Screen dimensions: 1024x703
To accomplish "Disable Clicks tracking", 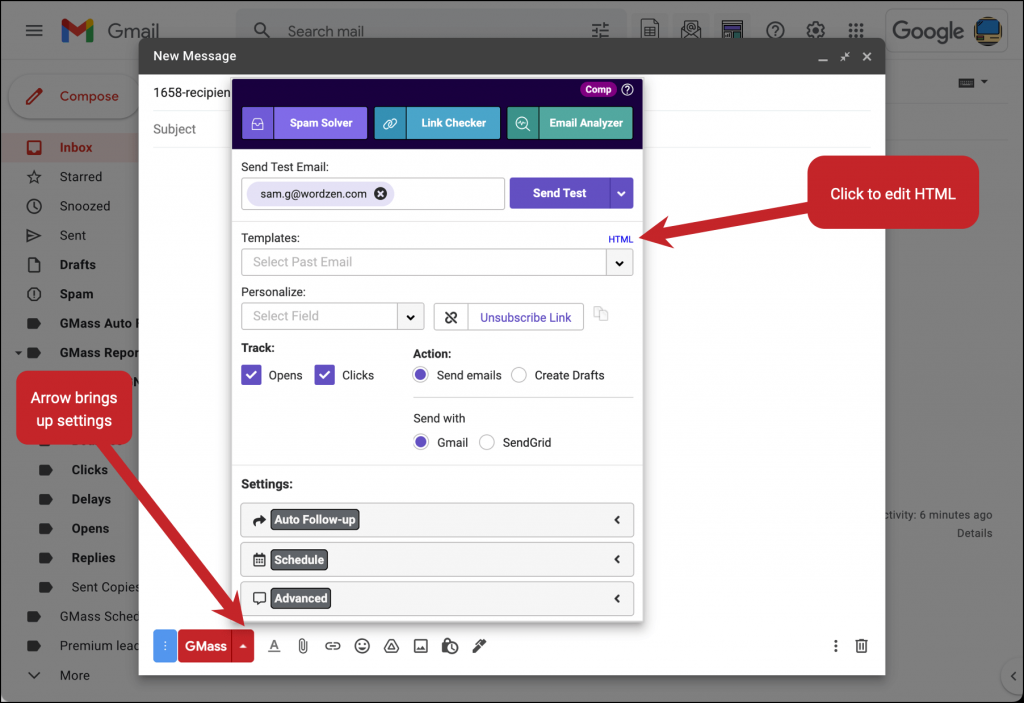I will [325, 374].
